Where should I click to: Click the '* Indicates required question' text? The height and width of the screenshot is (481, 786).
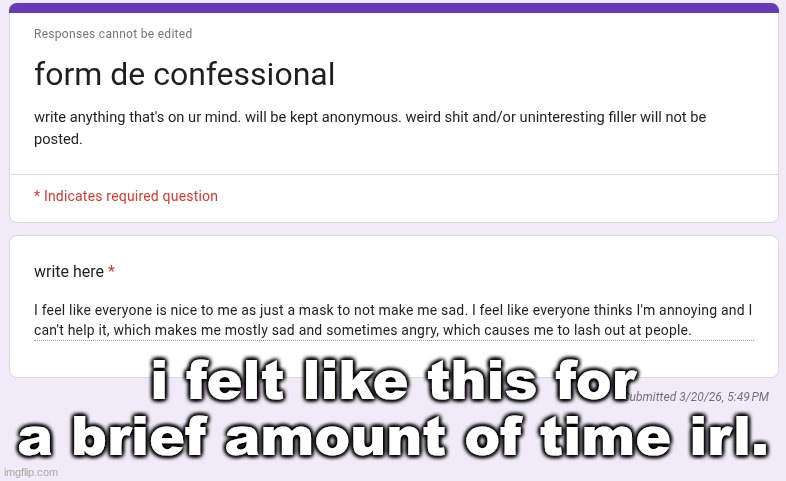click(126, 196)
